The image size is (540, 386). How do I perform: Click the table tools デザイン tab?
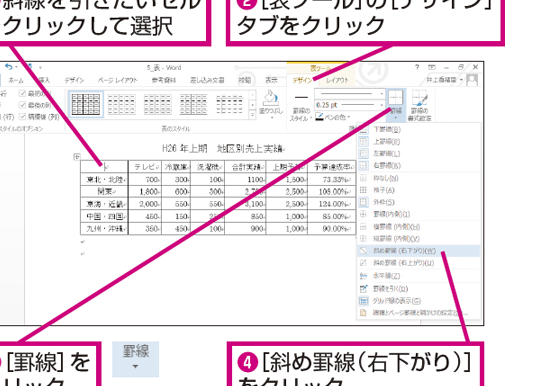[302, 80]
